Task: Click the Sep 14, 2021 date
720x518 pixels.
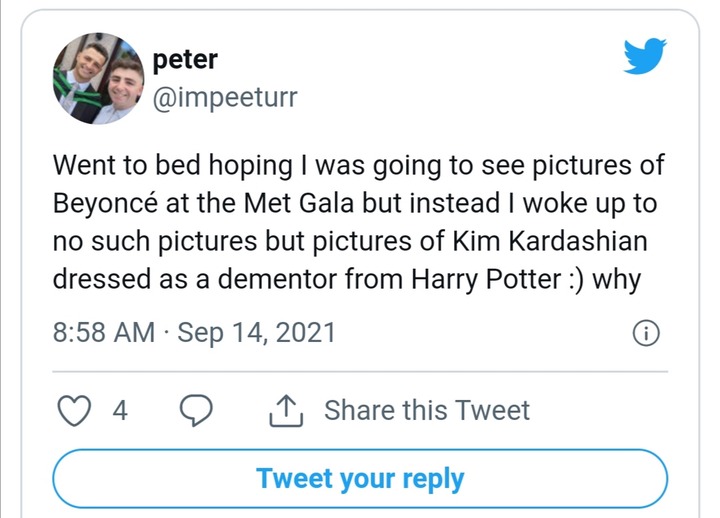Action: click(256, 333)
